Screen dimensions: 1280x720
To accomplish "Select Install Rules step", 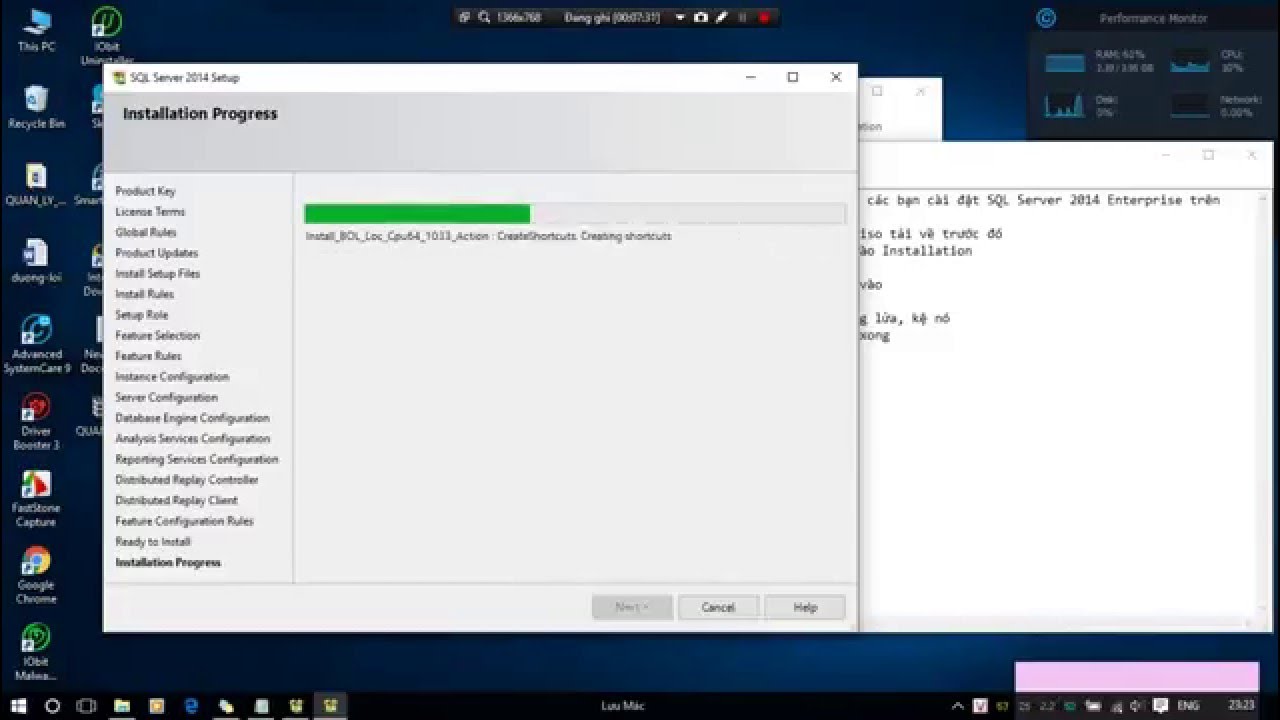I will click(145, 294).
